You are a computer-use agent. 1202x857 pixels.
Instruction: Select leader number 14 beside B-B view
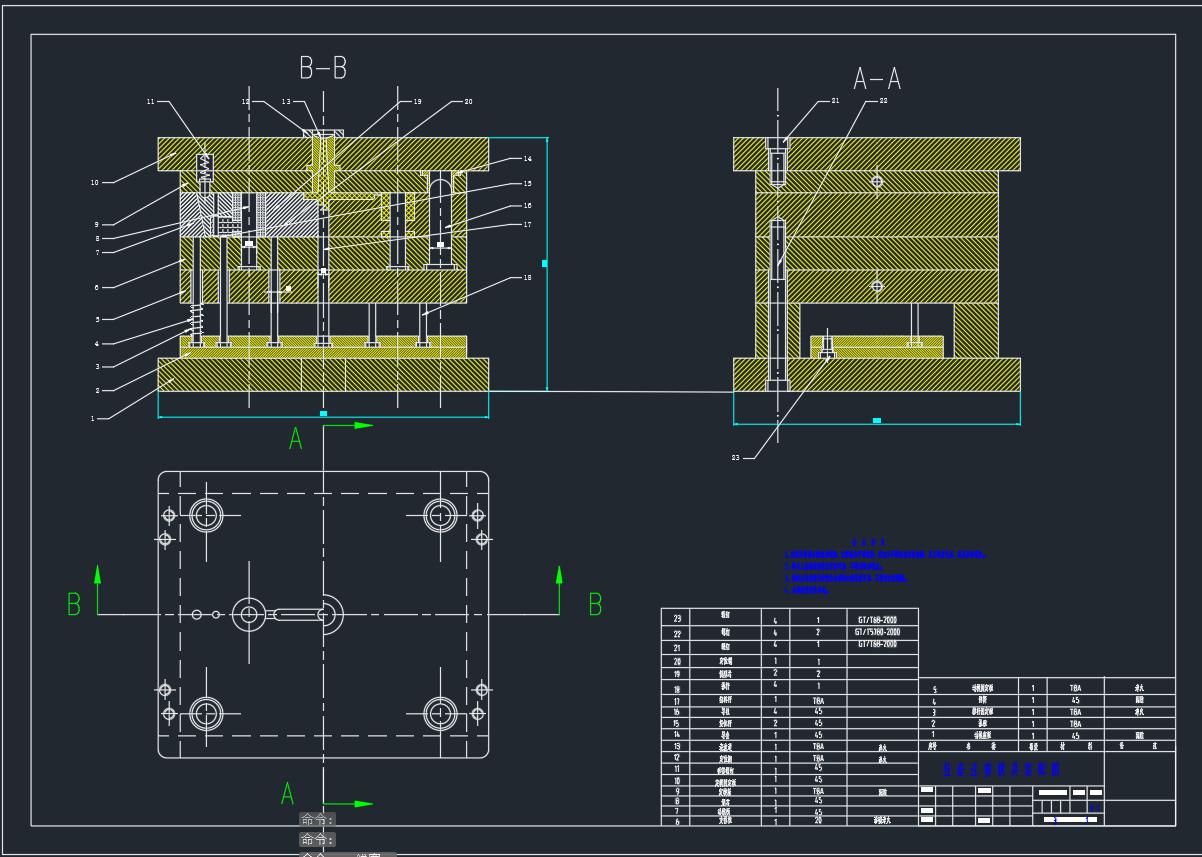(x=527, y=159)
